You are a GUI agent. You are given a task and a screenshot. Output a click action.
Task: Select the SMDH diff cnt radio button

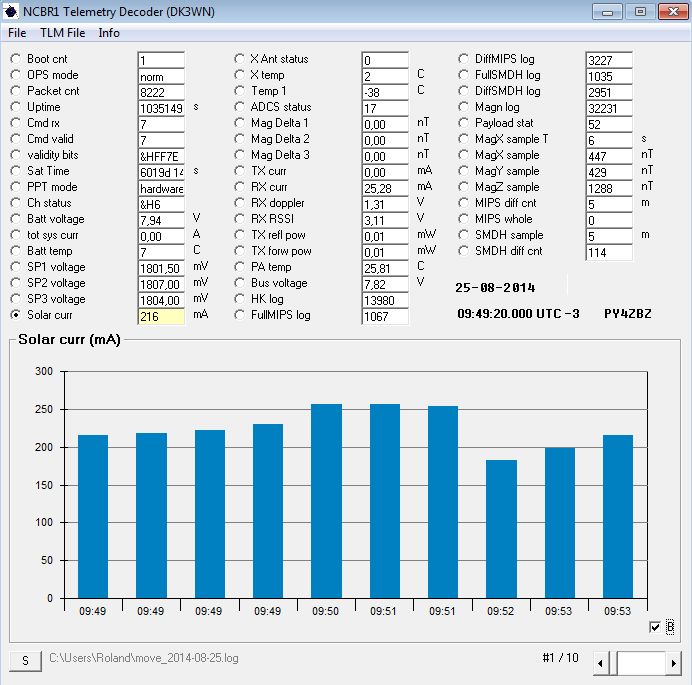click(463, 251)
